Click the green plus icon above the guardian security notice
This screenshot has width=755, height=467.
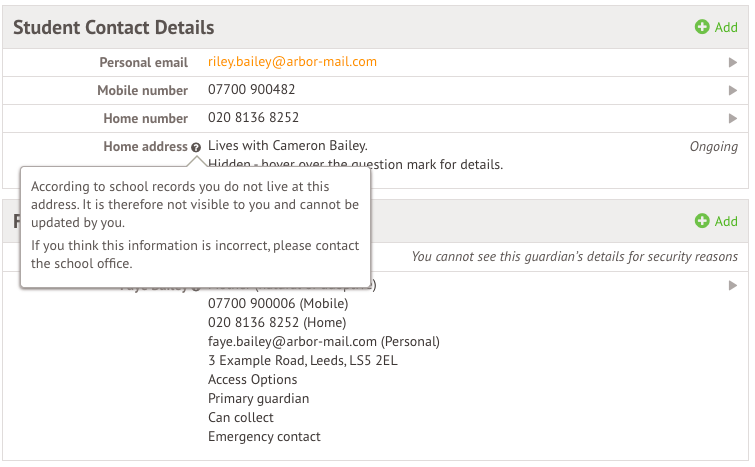point(702,221)
